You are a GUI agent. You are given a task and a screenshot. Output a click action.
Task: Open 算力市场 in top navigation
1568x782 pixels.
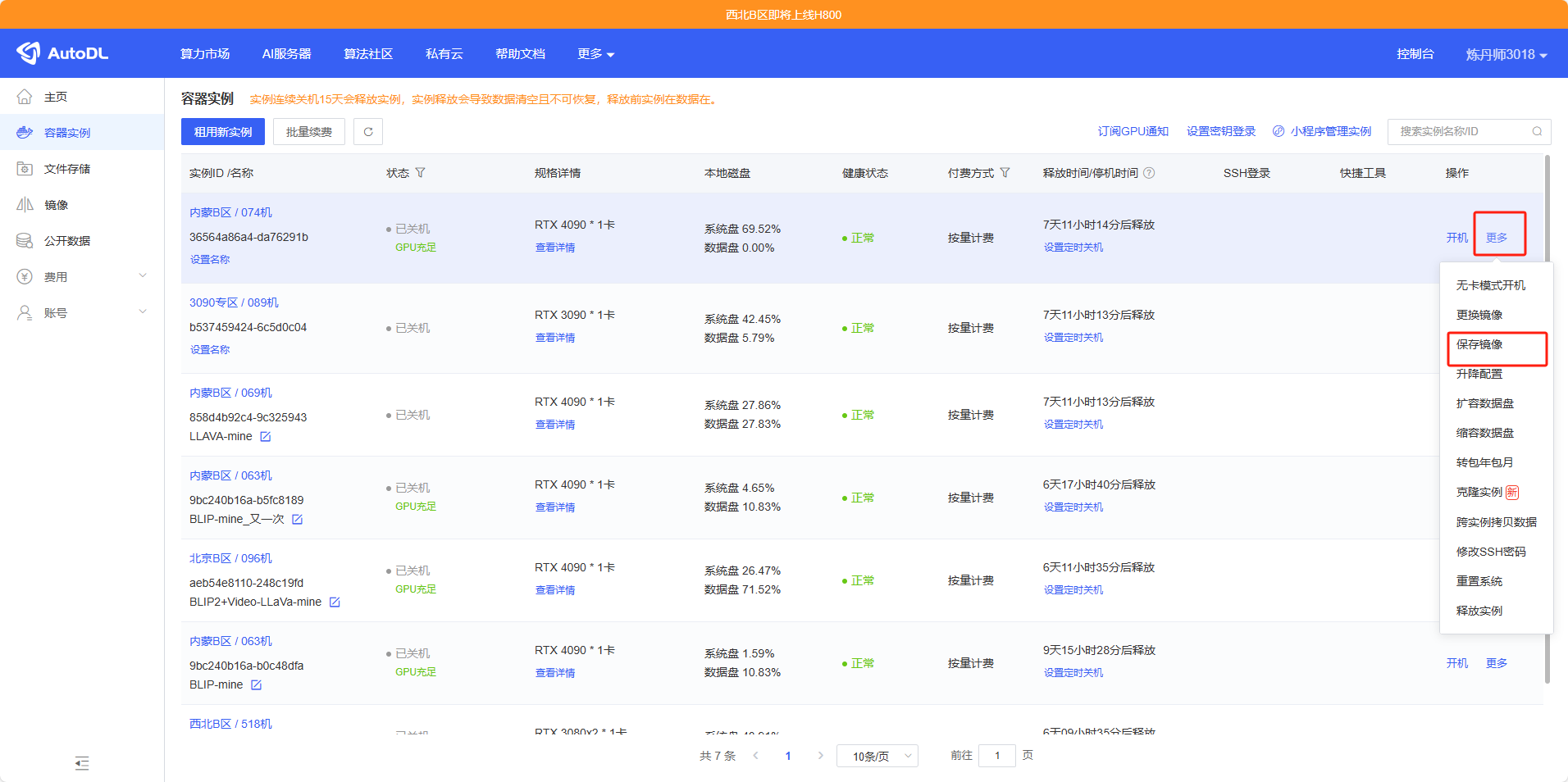(205, 54)
